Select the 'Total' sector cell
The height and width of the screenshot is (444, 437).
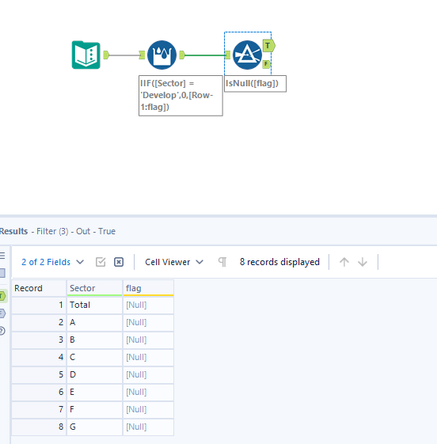95,305
